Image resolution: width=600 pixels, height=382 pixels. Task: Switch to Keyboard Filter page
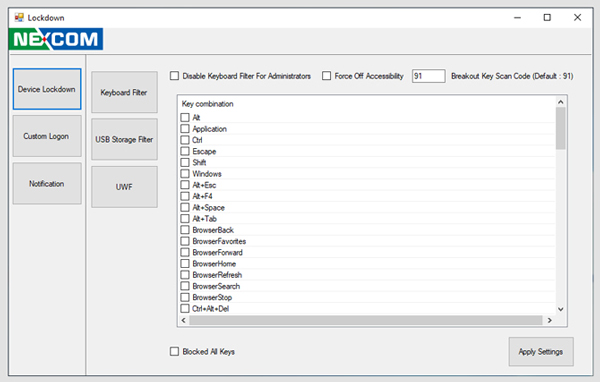click(124, 92)
